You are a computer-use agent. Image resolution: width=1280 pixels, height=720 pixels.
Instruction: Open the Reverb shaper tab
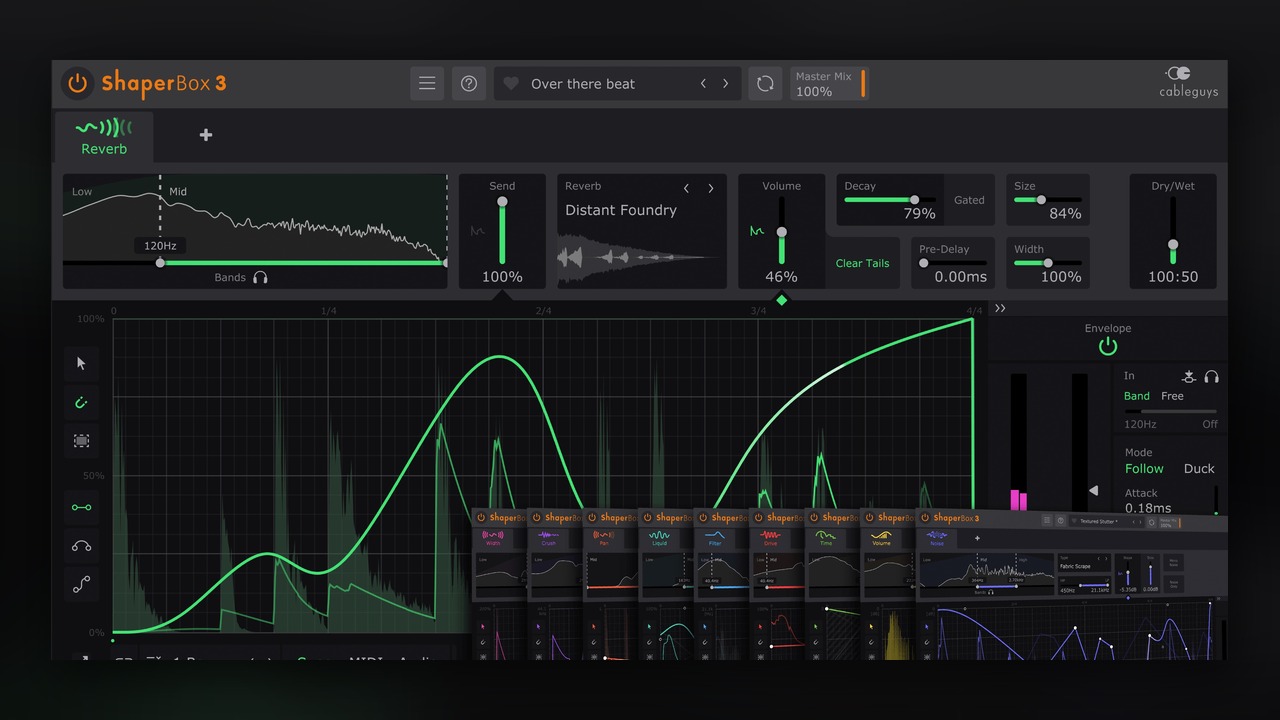click(104, 137)
